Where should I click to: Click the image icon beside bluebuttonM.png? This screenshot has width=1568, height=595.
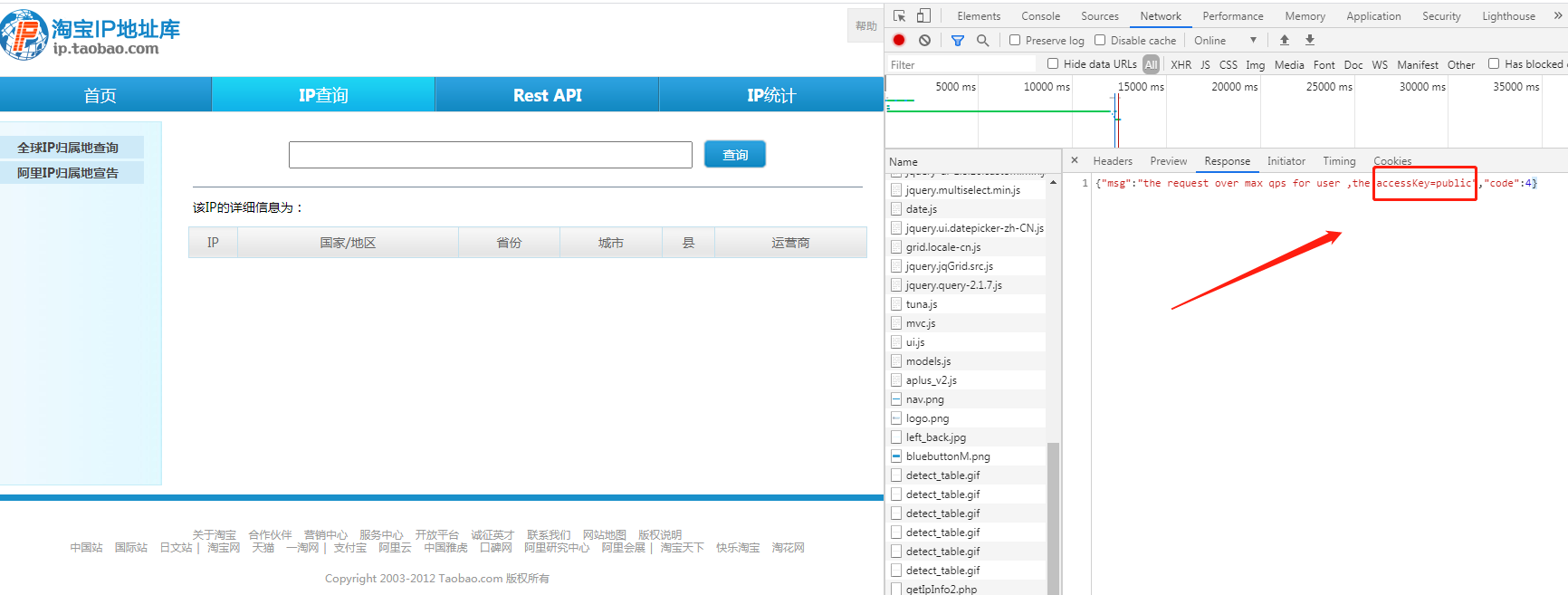896,456
